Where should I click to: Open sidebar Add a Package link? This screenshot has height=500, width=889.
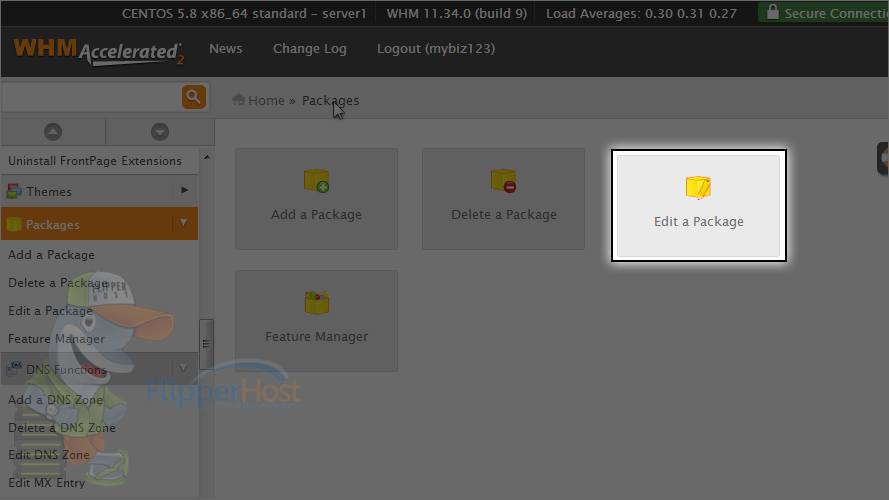[x=51, y=255]
